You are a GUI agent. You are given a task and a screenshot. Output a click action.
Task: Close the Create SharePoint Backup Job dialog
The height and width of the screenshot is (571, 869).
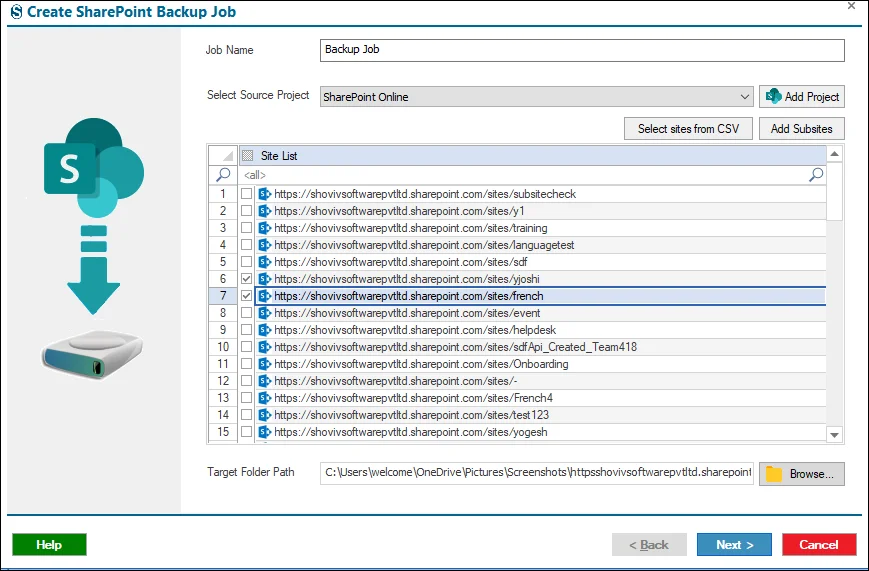(851, 6)
